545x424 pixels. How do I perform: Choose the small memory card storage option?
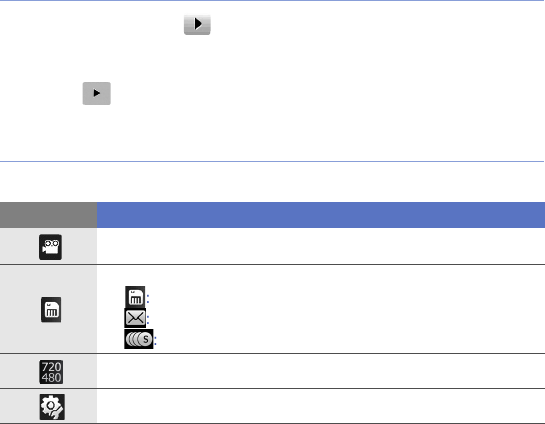point(135,297)
